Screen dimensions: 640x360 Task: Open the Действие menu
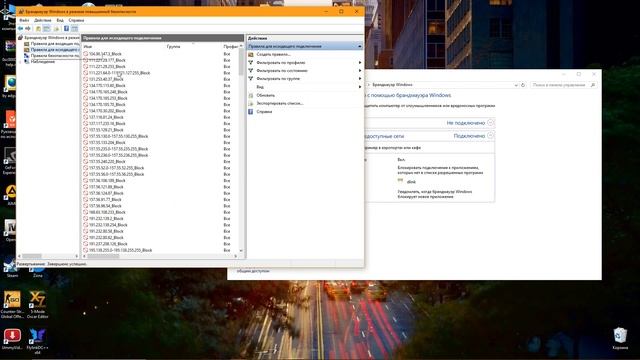pos(43,20)
